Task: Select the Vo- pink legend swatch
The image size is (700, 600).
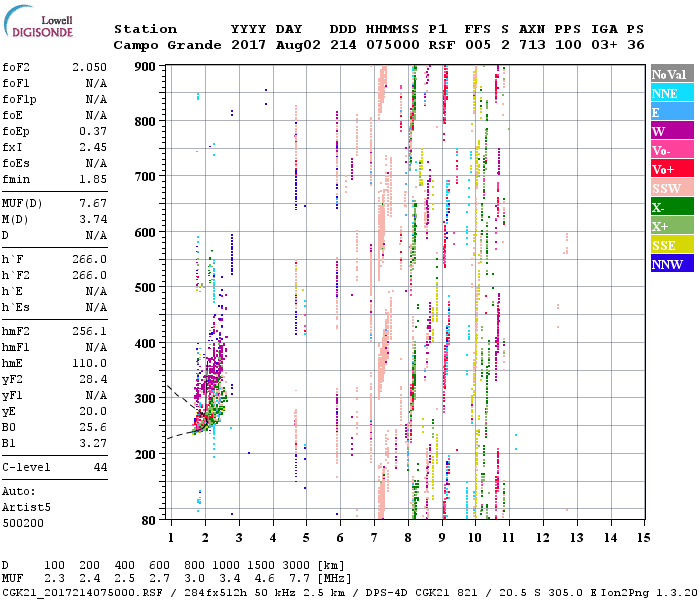Action: pos(672,150)
